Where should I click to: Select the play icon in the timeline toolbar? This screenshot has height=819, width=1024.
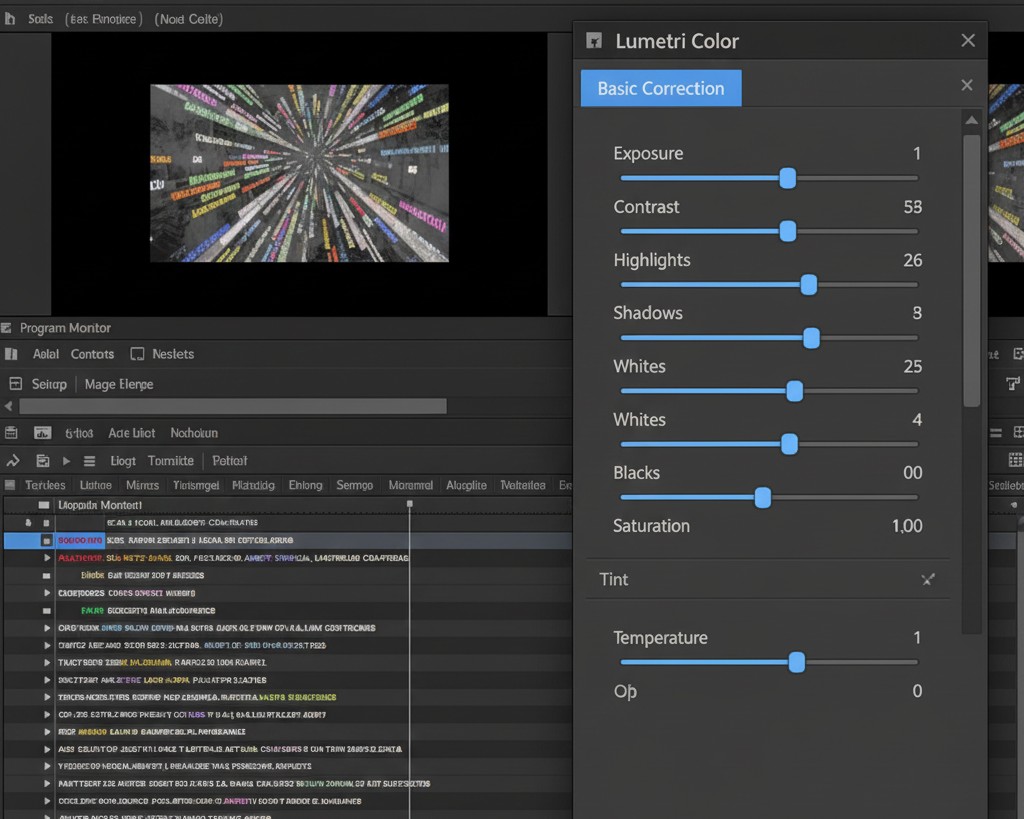pos(65,460)
